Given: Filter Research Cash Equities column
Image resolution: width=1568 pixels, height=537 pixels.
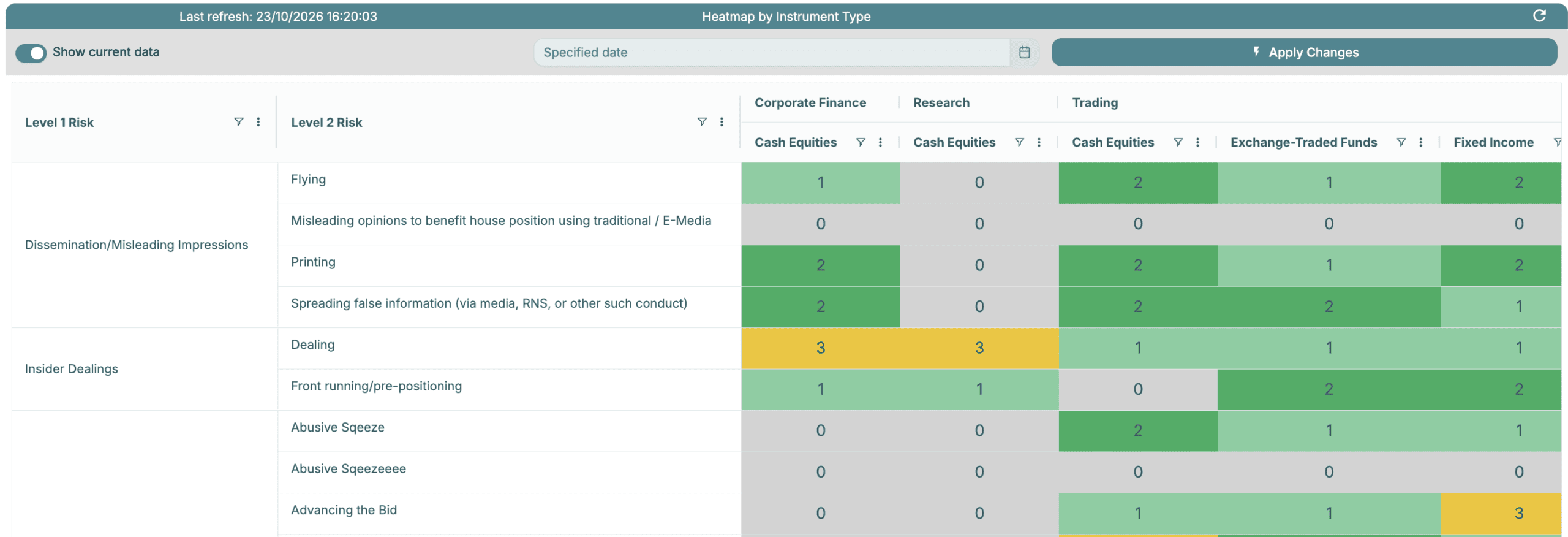Looking at the screenshot, I should (1019, 142).
